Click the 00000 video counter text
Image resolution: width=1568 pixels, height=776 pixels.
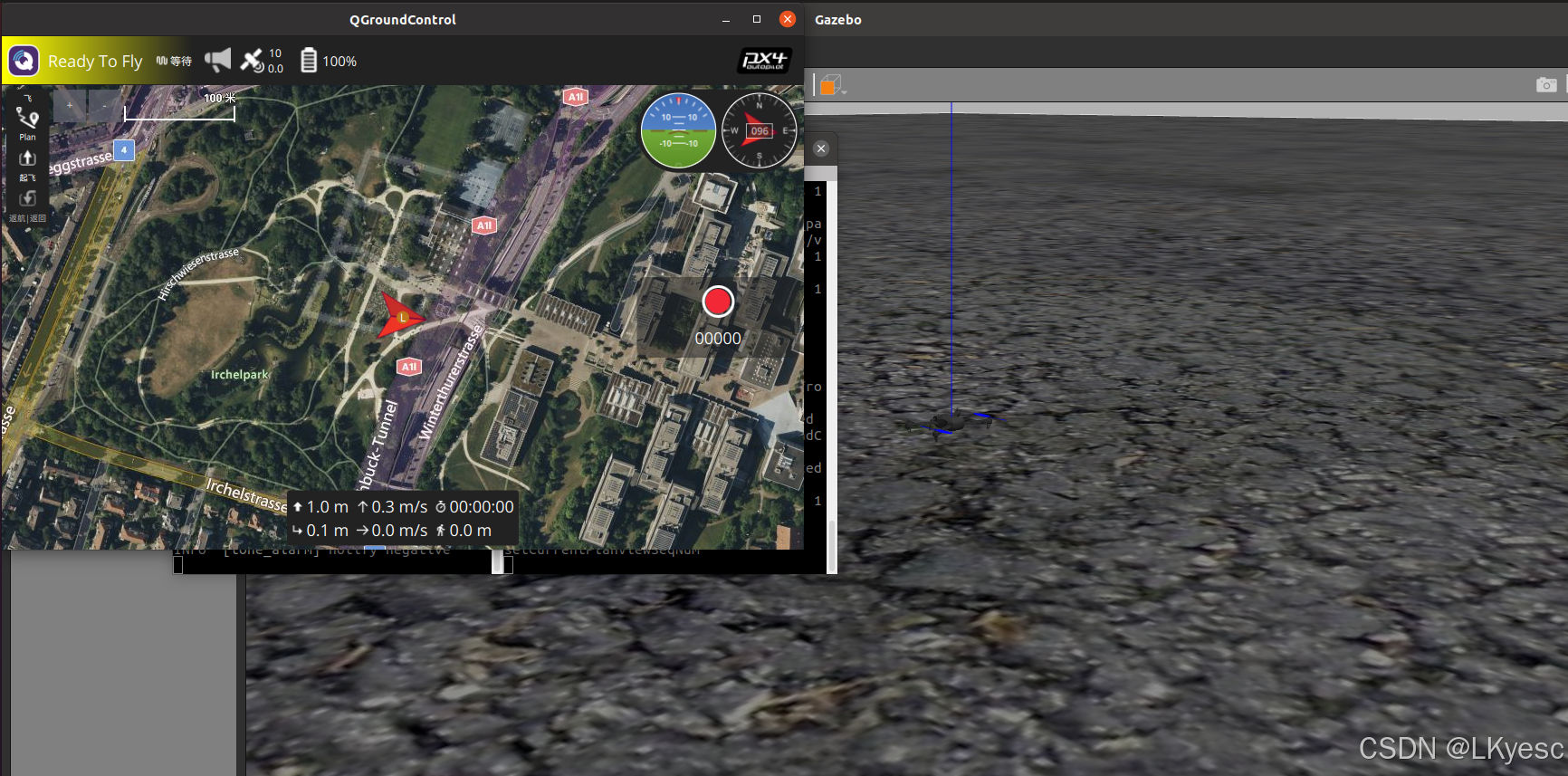coord(718,339)
